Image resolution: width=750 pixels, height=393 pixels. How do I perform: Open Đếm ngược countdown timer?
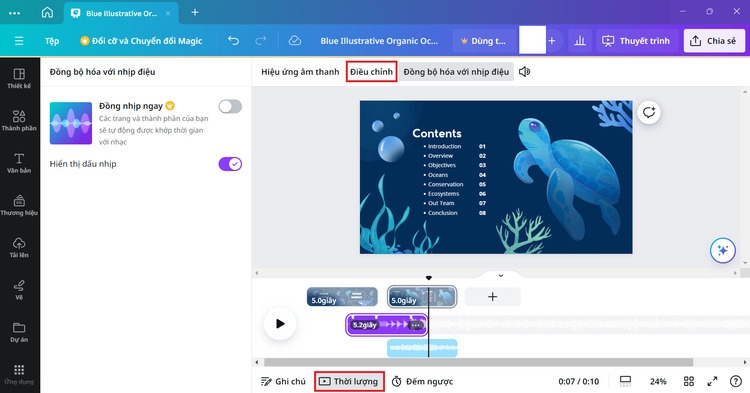(422, 382)
